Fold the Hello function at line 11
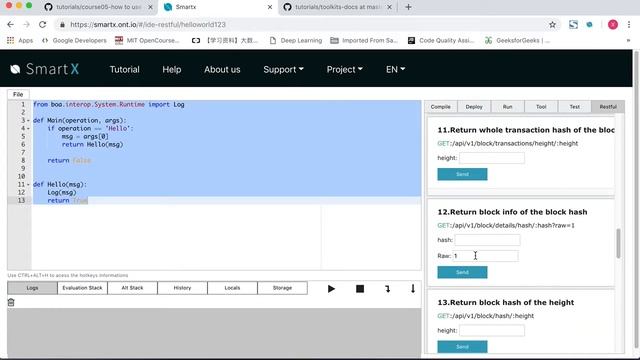The height and width of the screenshot is (360, 640). (28, 184)
